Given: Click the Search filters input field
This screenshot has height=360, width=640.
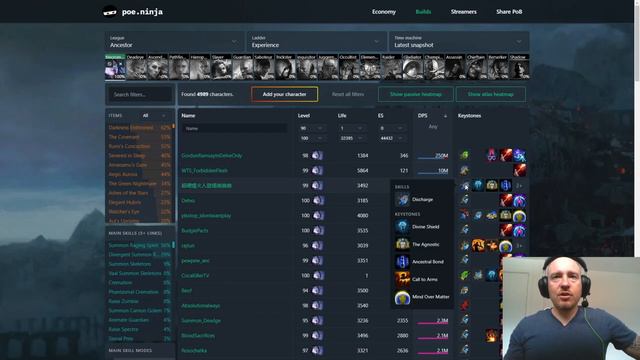Looking at the screenshot, I should (140, 94).
